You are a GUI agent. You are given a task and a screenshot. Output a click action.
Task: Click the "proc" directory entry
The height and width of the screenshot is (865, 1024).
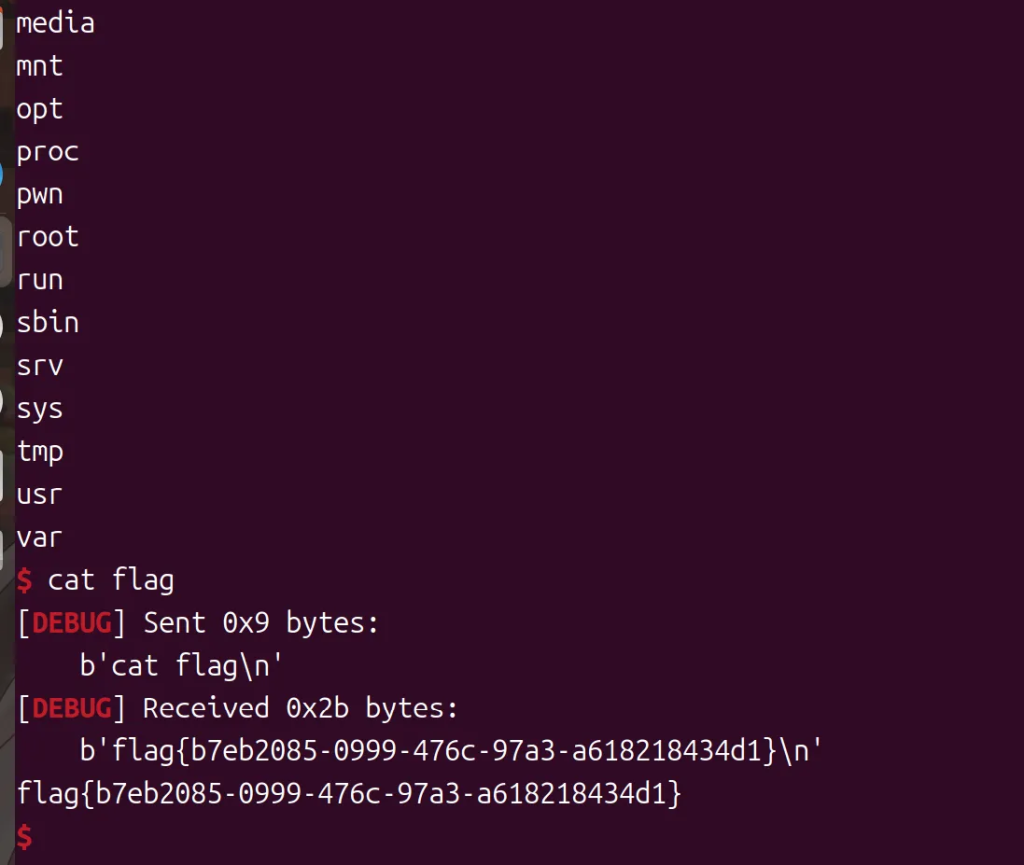(47, 152)
